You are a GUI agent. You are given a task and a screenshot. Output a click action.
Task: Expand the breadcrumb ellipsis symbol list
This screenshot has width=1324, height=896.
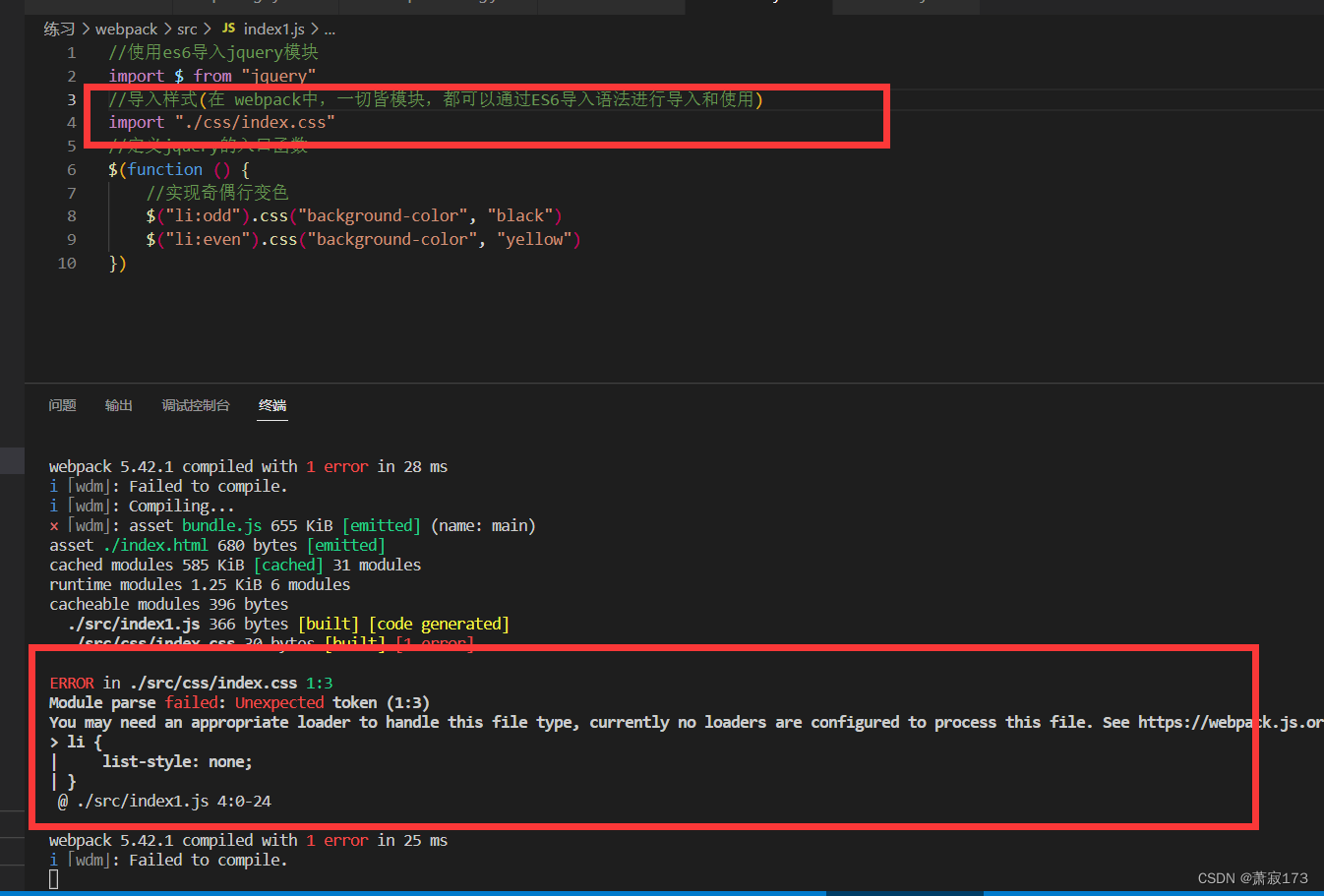pos(330,30)
